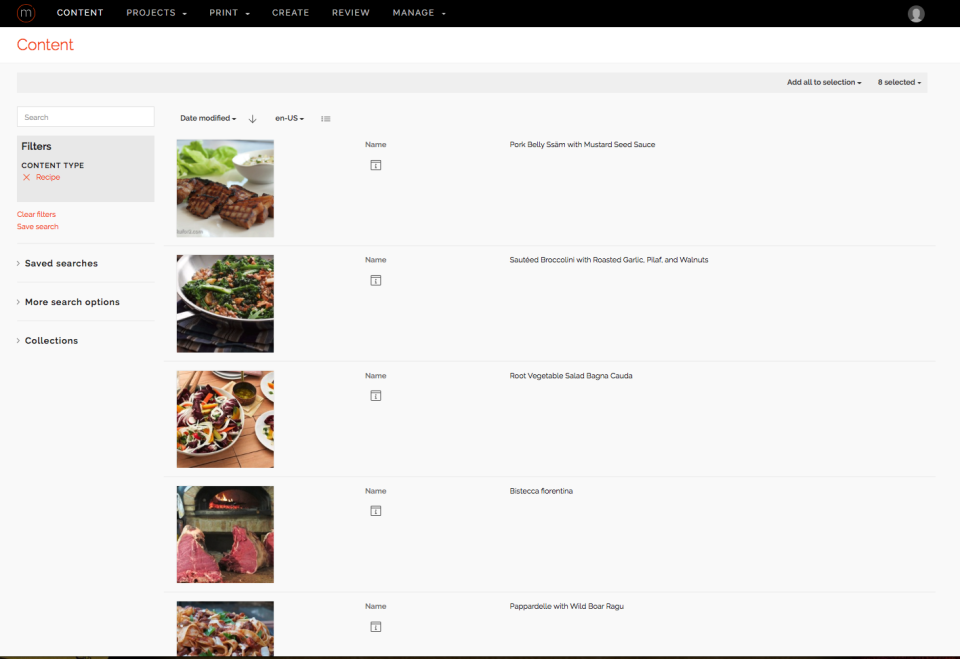Open Root Vegetable Salad Bagna Cauda

(x=571, y=375)
